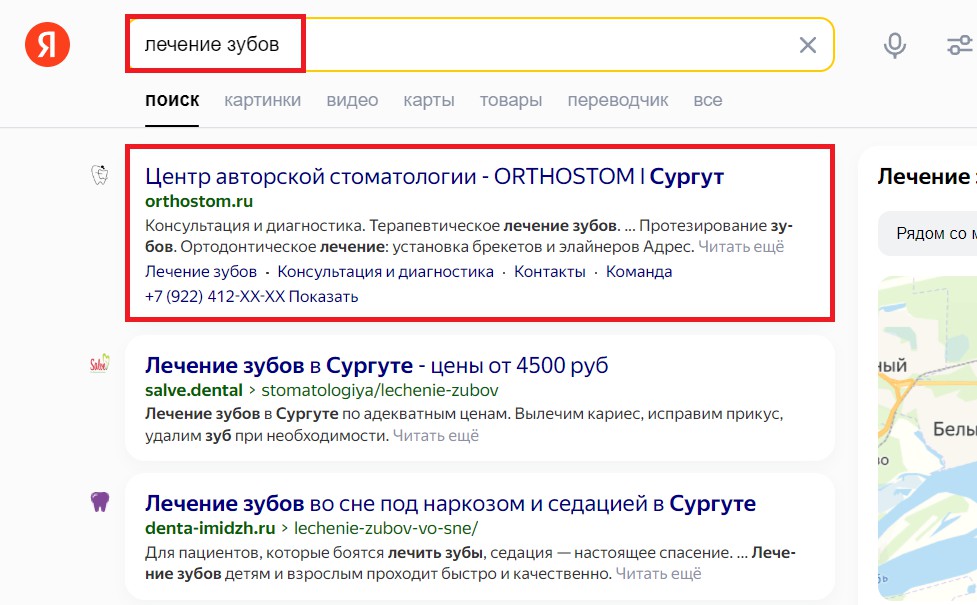Open the "переводчик" tab

[617, 100]
